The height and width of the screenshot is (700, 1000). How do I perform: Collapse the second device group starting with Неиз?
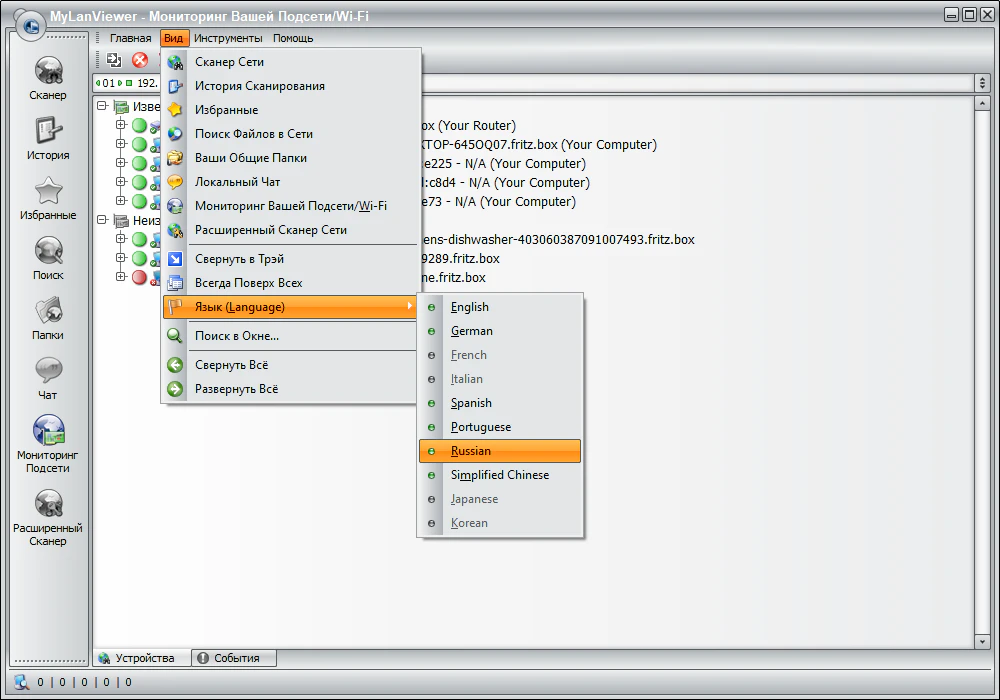click(x=102, y=221)
